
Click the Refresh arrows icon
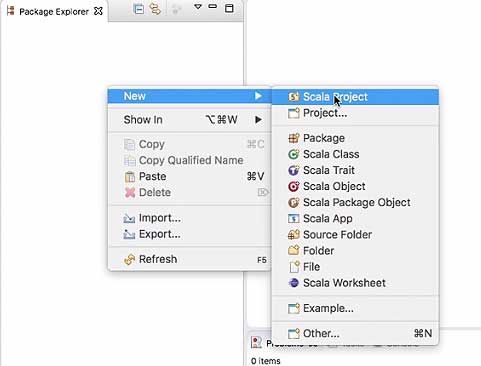[x=129, y=259]
